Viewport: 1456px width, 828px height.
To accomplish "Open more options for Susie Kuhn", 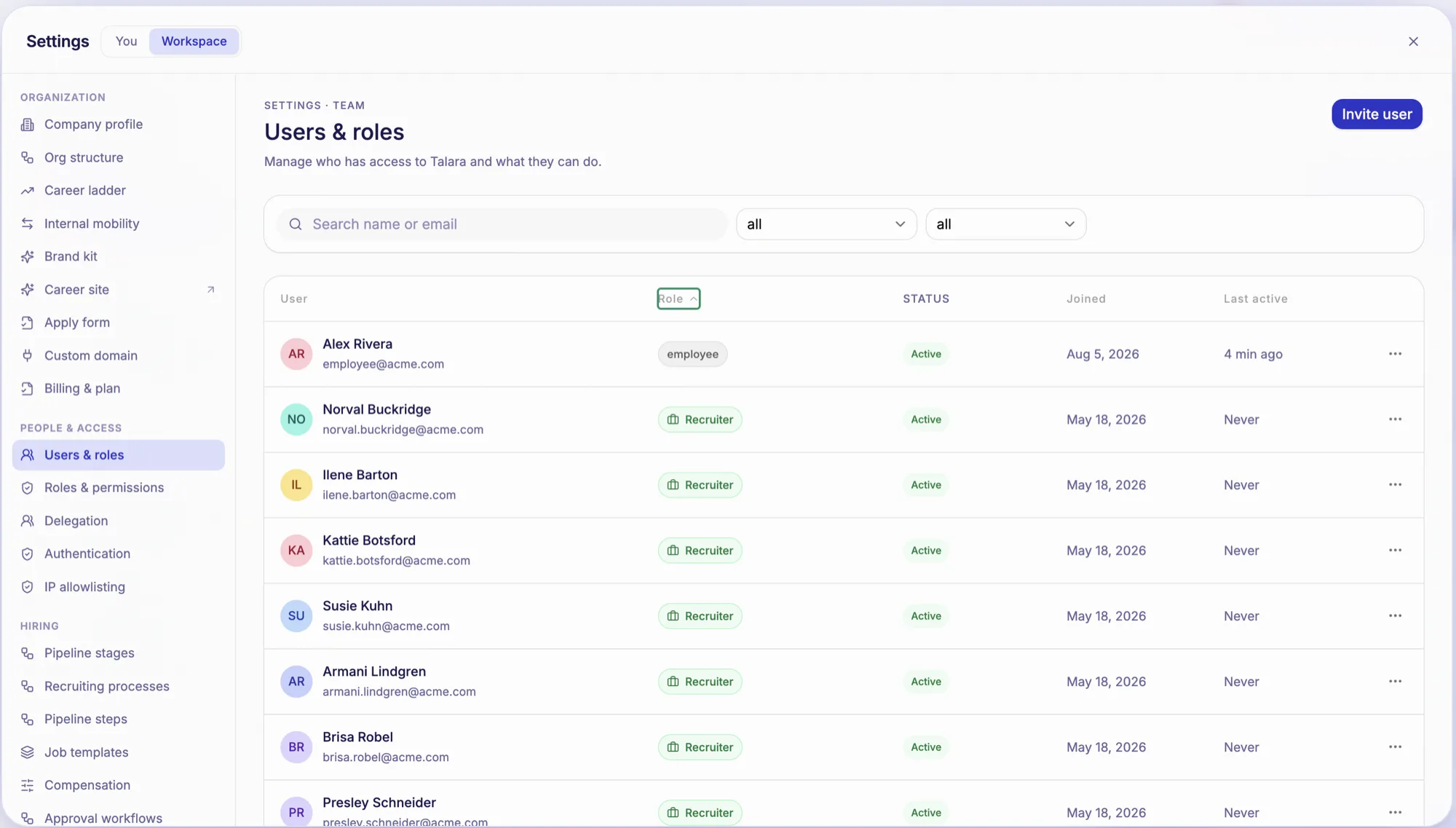I will click(1395, 616).
